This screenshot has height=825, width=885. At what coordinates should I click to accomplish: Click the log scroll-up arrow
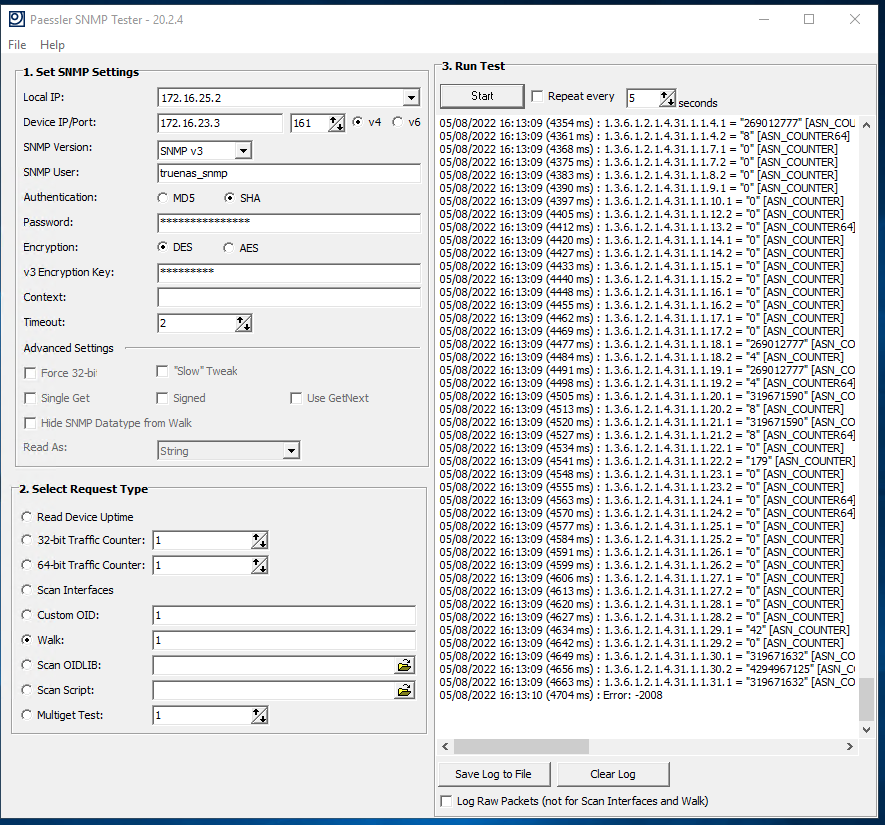[866, 125]
